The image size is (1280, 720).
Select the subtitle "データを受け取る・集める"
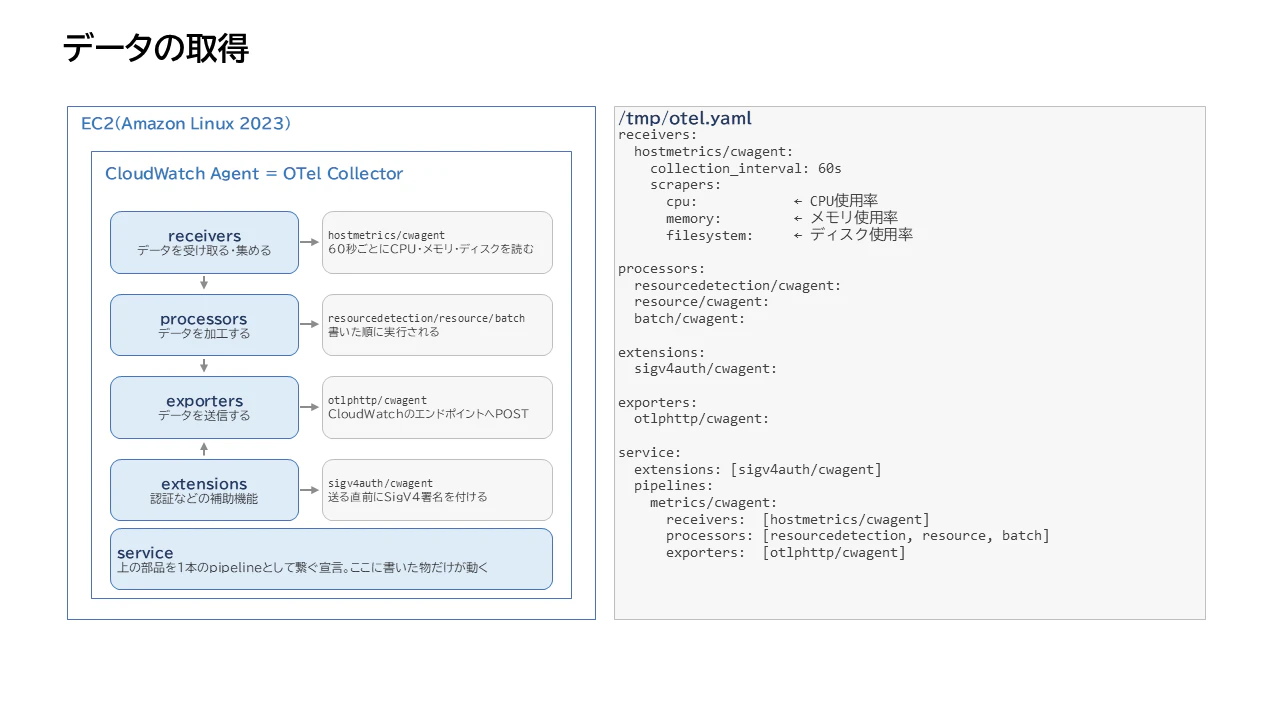pyautogui.click(x=204, y=251)
